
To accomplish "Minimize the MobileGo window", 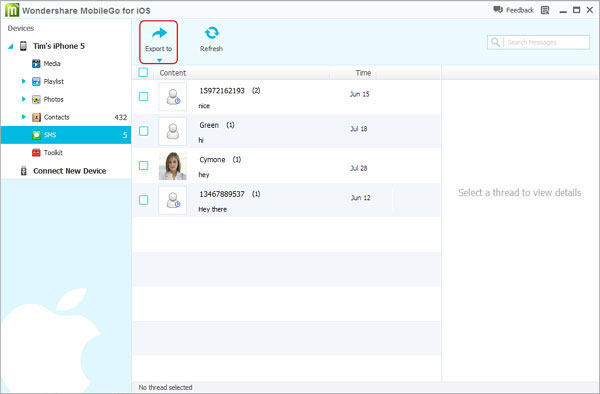I will (563, 11).
